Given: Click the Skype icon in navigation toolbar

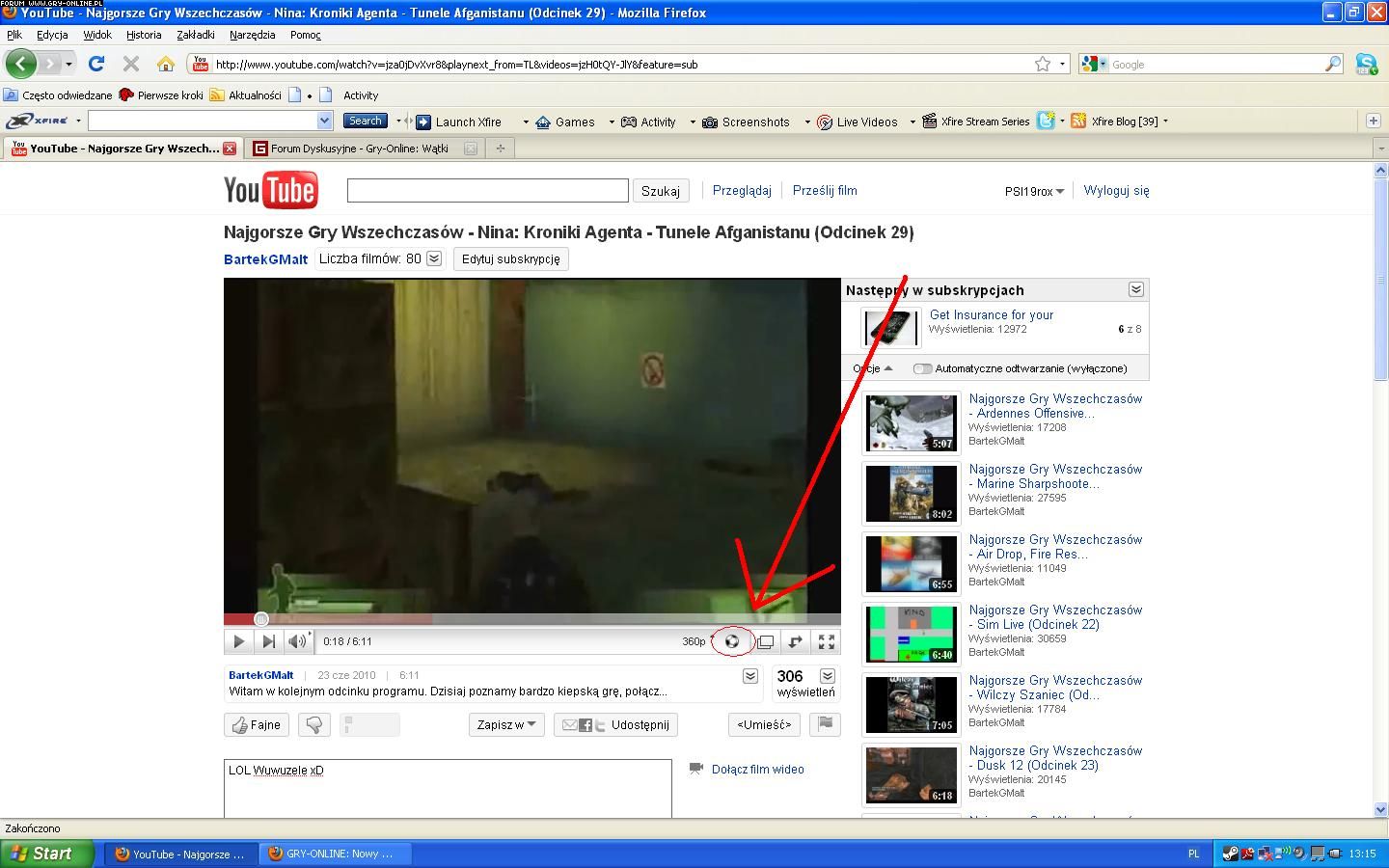Looking at the screenshot, I should click(1367, 65).
